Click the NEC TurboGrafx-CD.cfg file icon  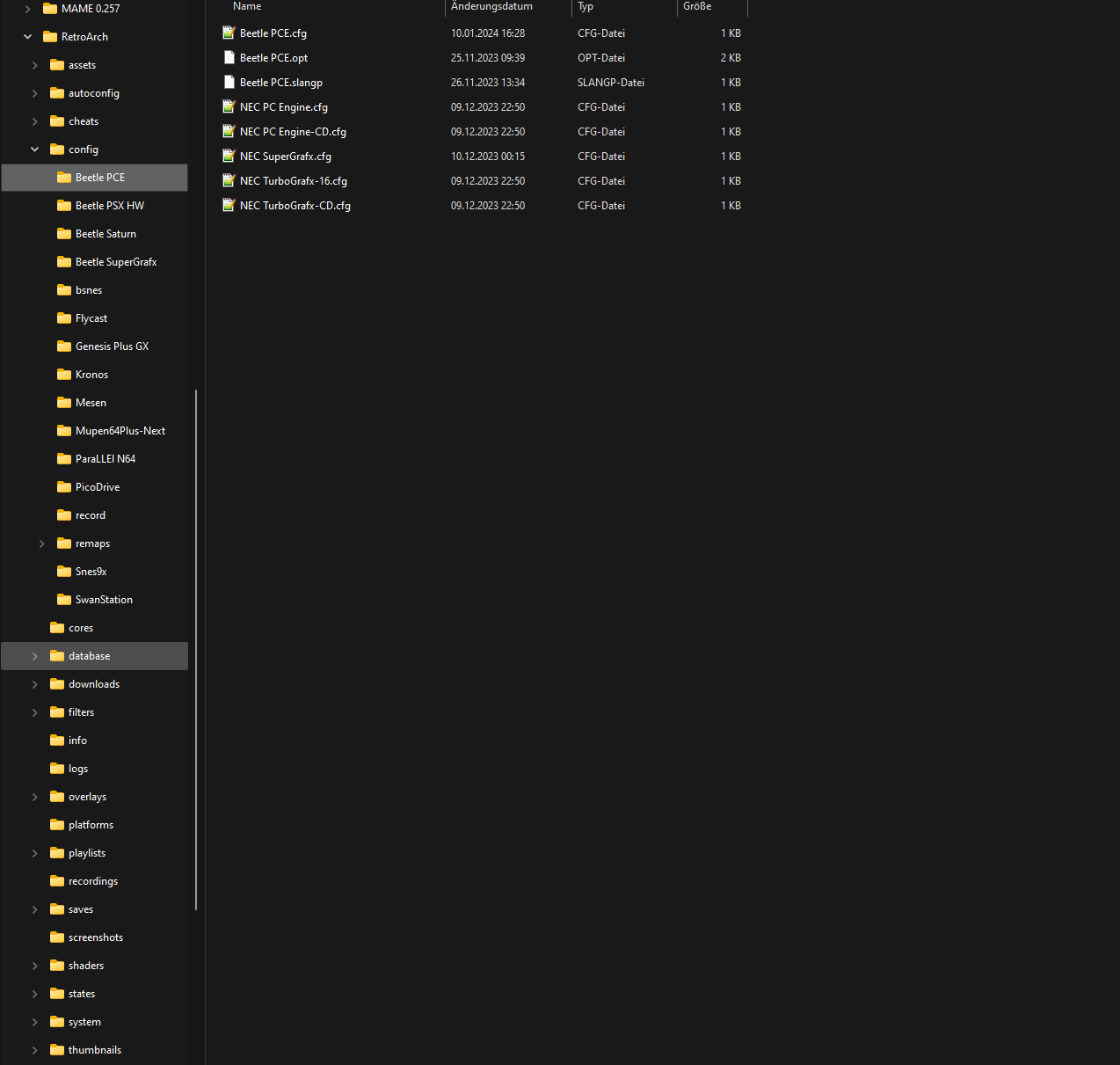coord(229,205)
